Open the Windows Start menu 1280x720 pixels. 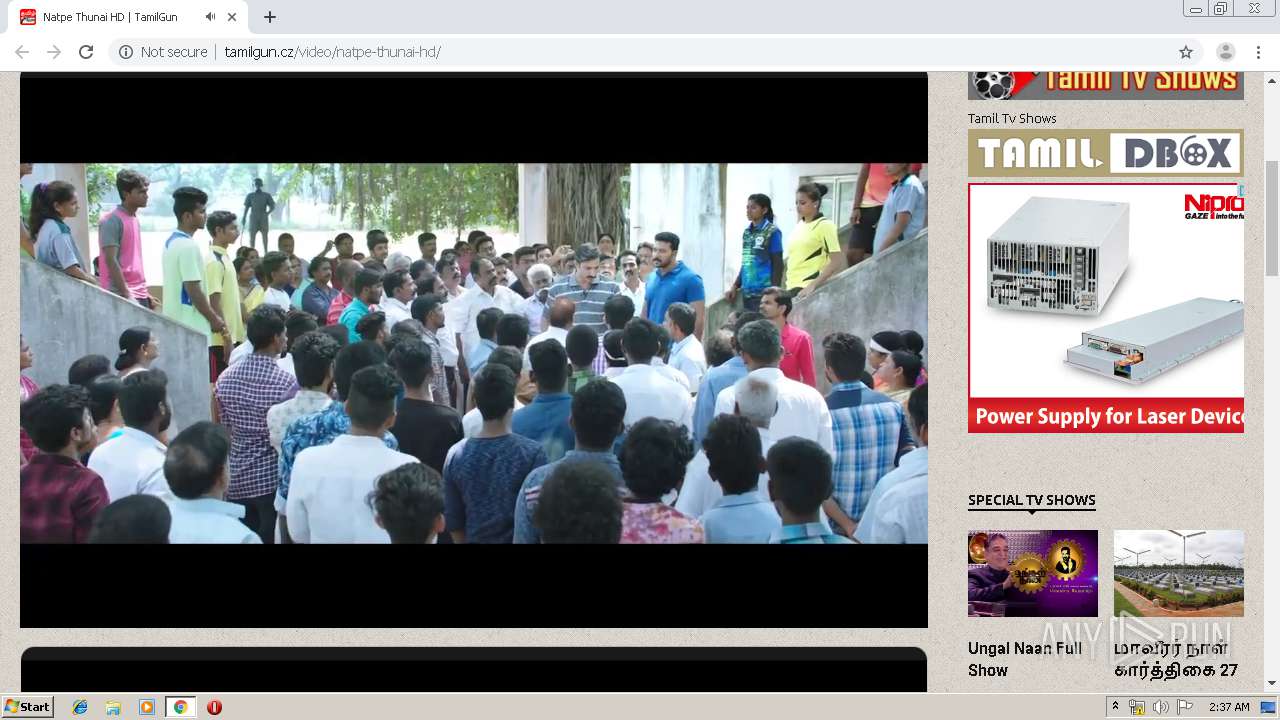28,707
